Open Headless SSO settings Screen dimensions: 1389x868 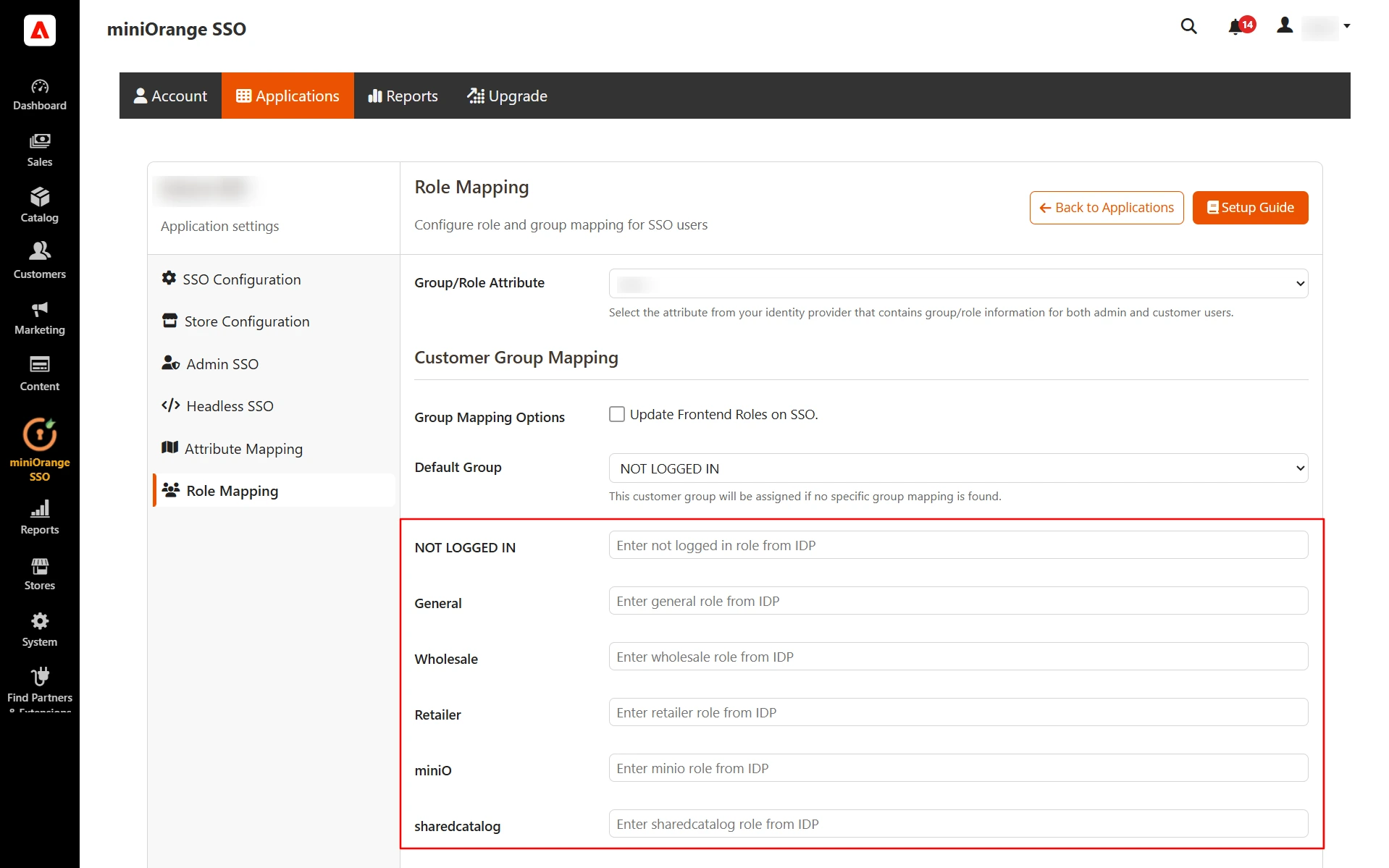coord(274,406)
